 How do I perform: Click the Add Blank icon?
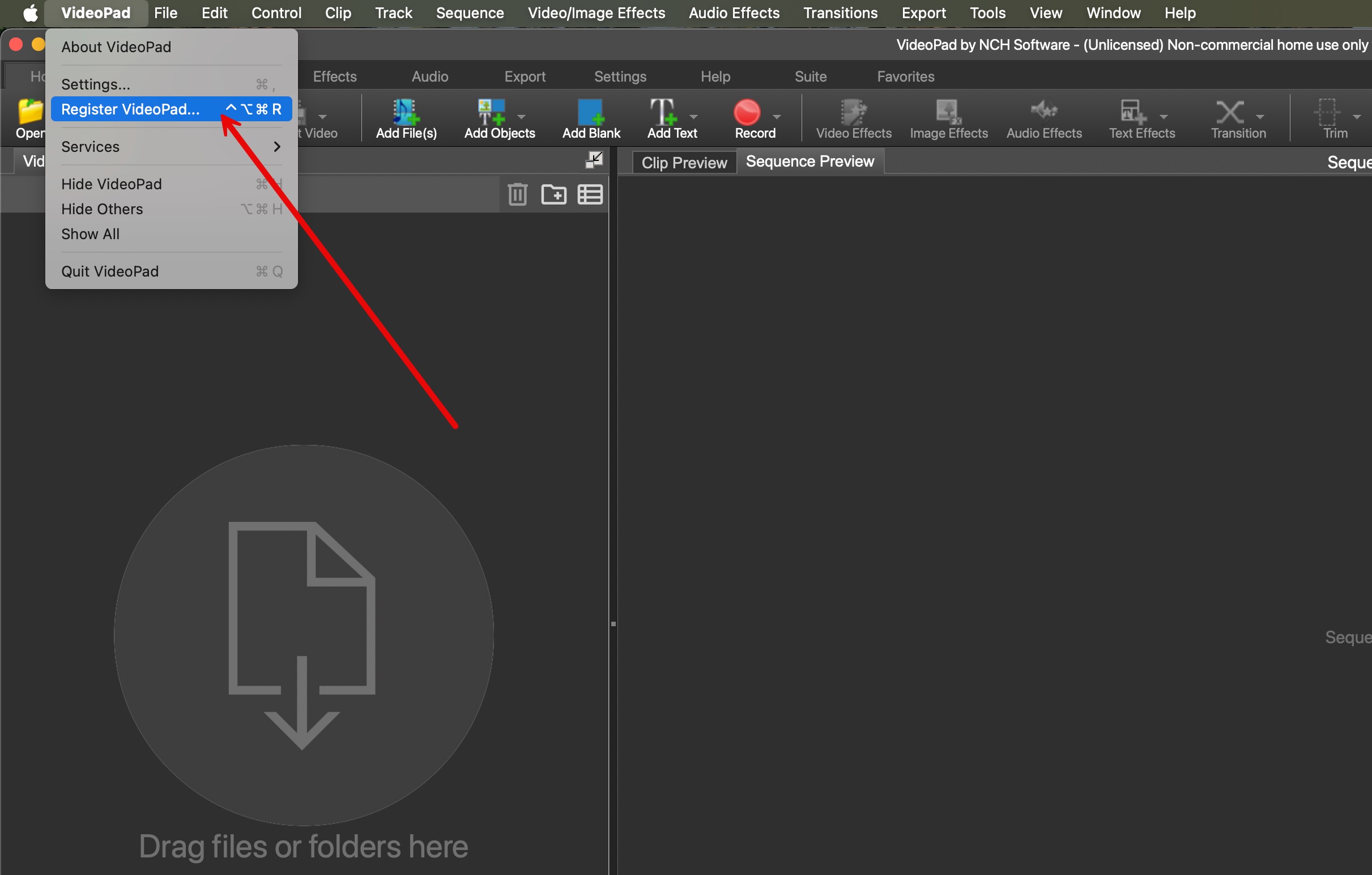590,113
